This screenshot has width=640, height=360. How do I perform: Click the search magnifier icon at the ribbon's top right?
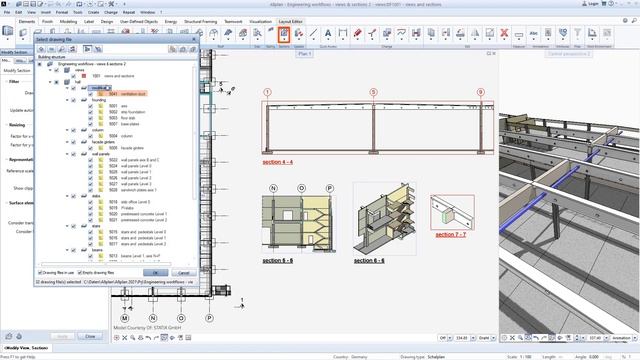pos(634,20)
